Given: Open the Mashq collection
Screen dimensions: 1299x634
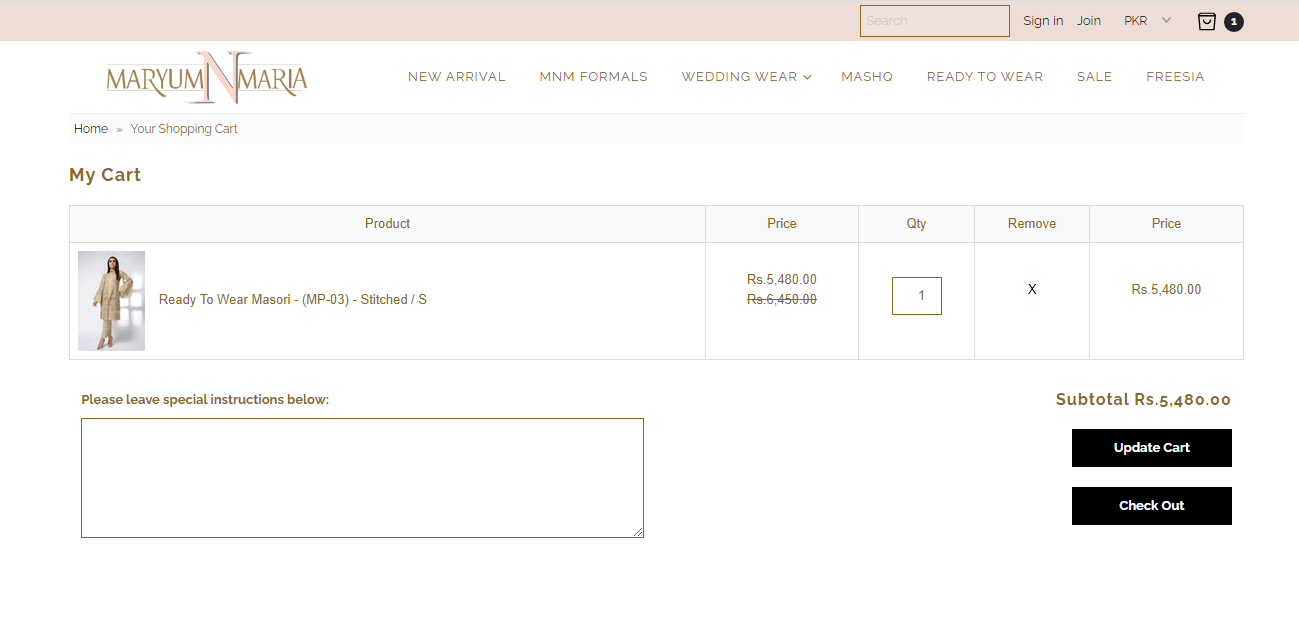Looking at the screenshot, I should 867,77.
